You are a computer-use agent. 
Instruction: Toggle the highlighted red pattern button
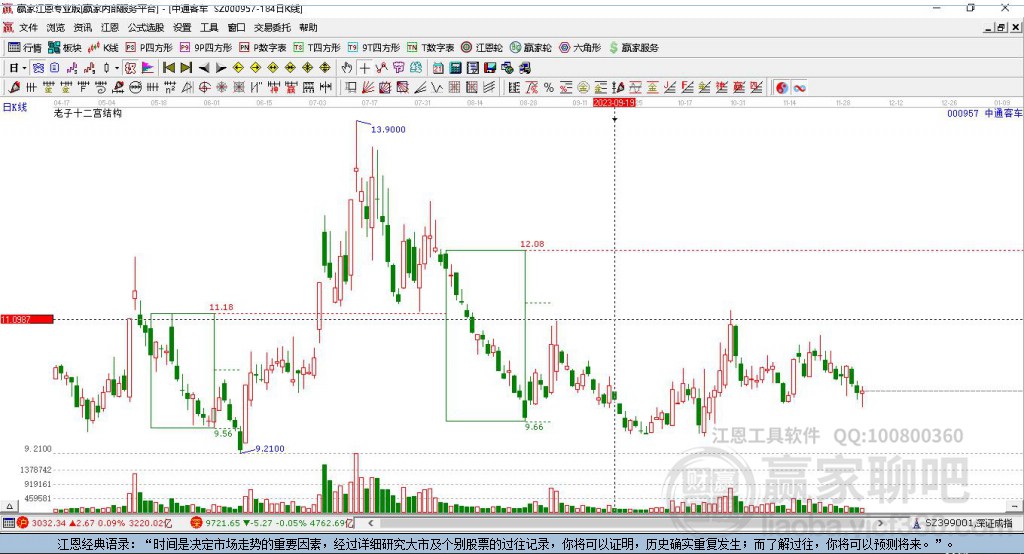130,68
